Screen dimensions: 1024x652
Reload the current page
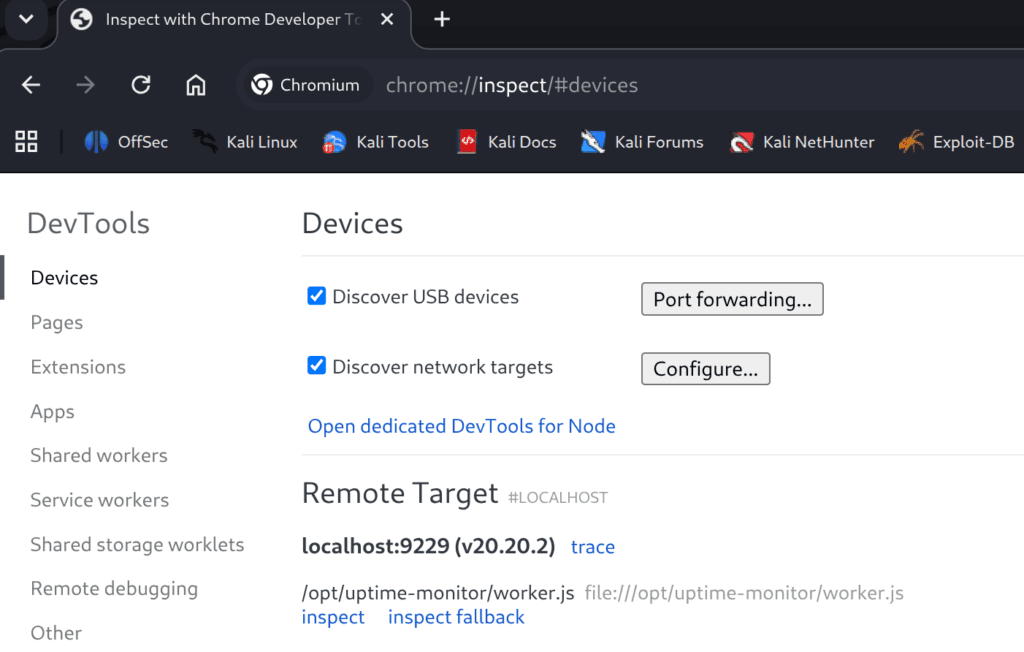click(141, 85)
